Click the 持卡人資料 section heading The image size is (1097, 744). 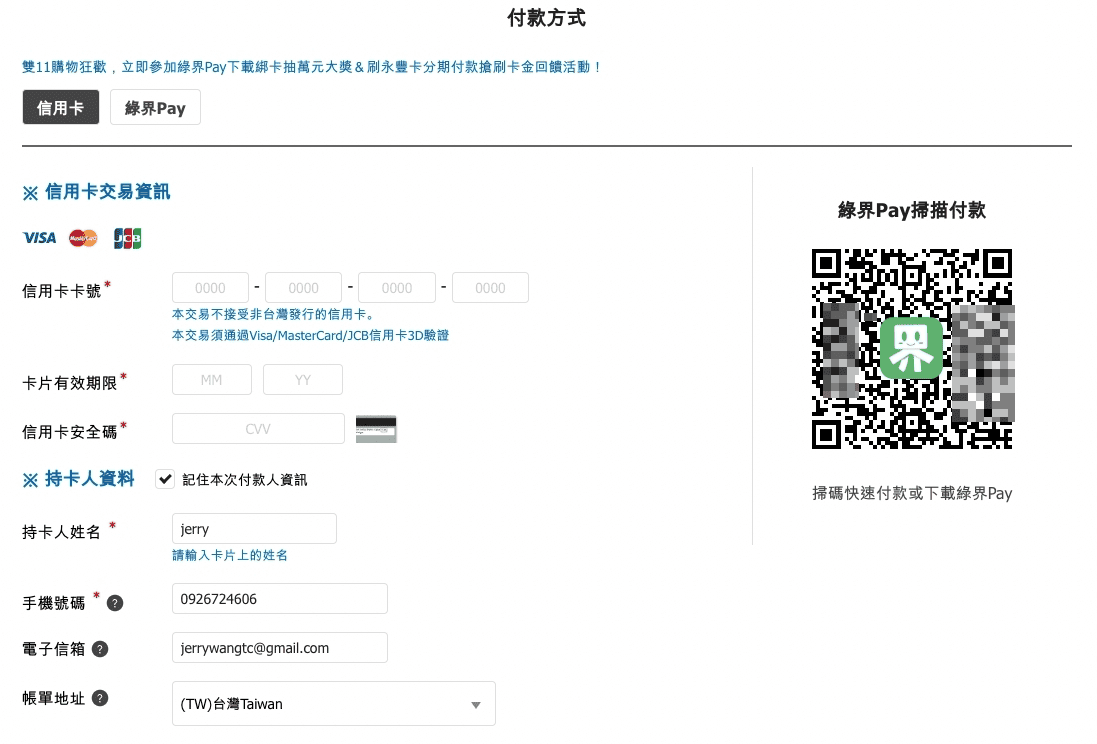tap(78, 479)
